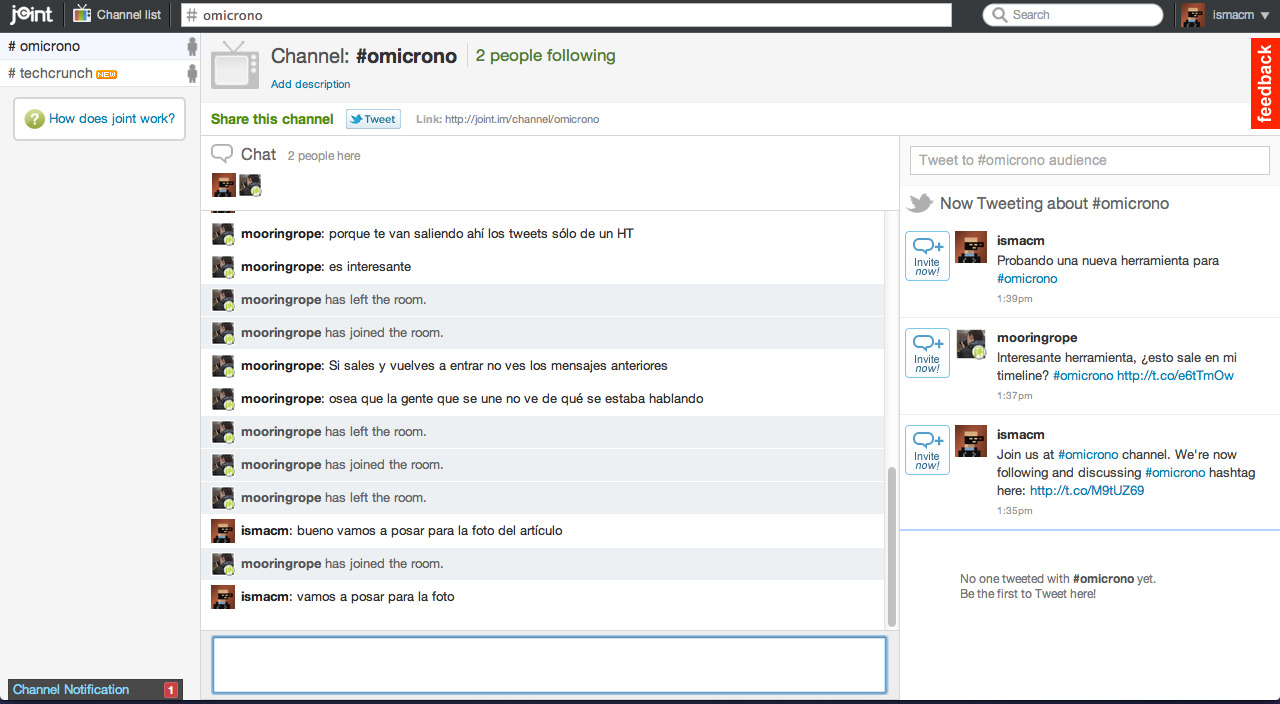The width and height of the screenshot is (1280, 704).
Task: Click the question mark help icon
Action: coord(35,119)
